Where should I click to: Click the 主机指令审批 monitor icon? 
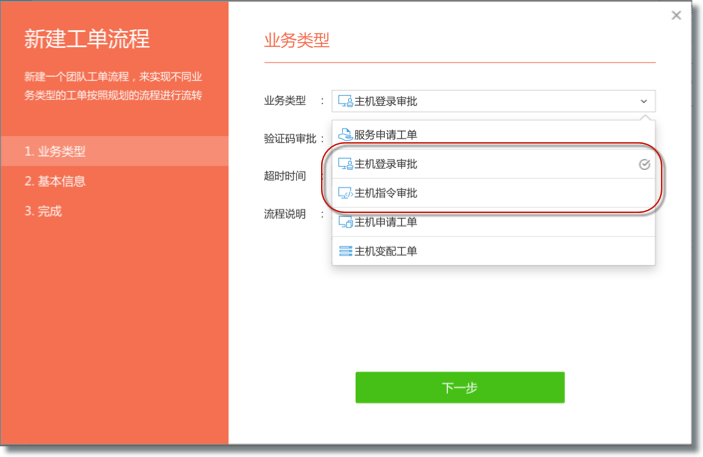pyautogui.click(x=345, y=193)
